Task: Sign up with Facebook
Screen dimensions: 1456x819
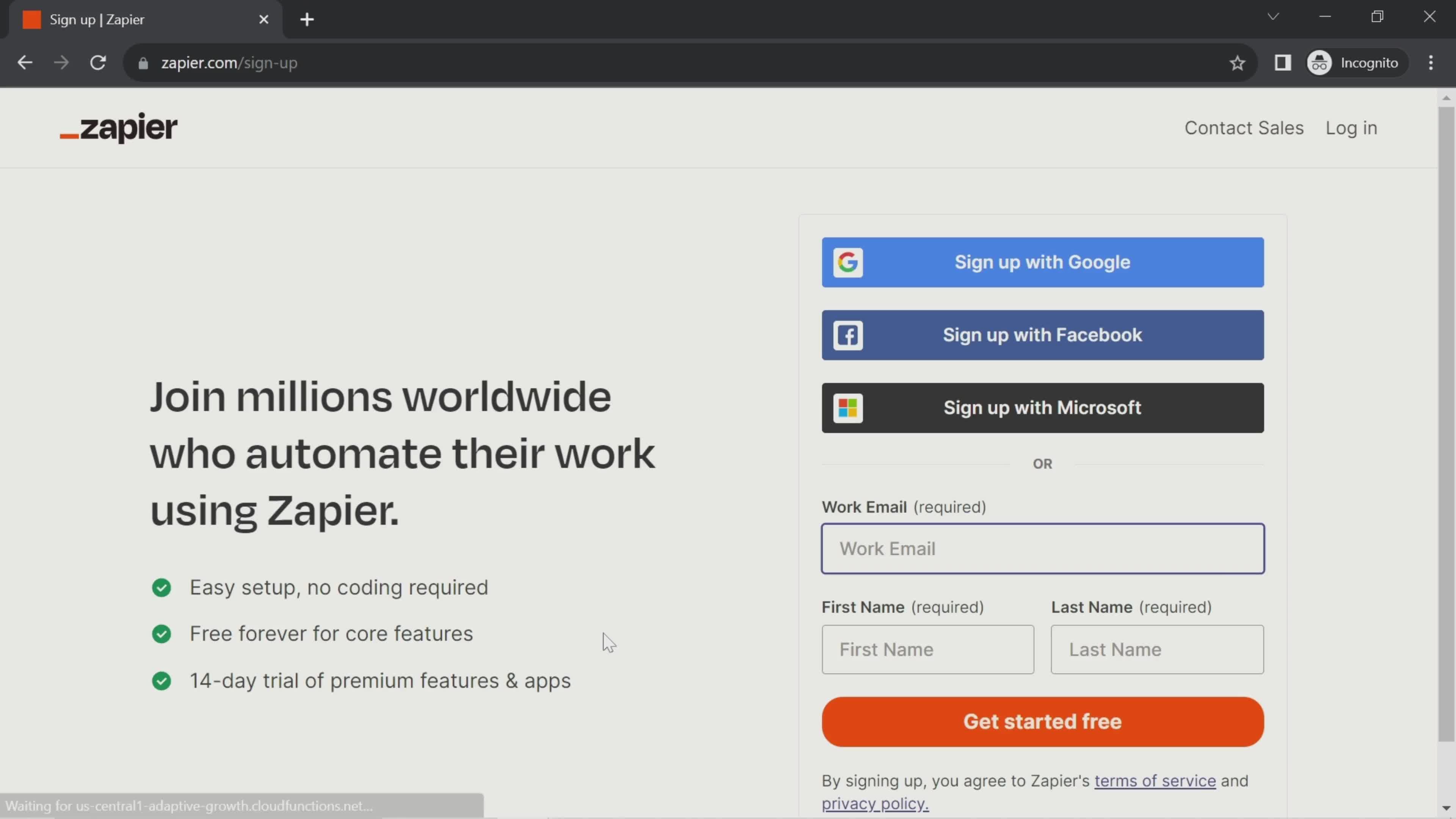Action: point(1042,334)
